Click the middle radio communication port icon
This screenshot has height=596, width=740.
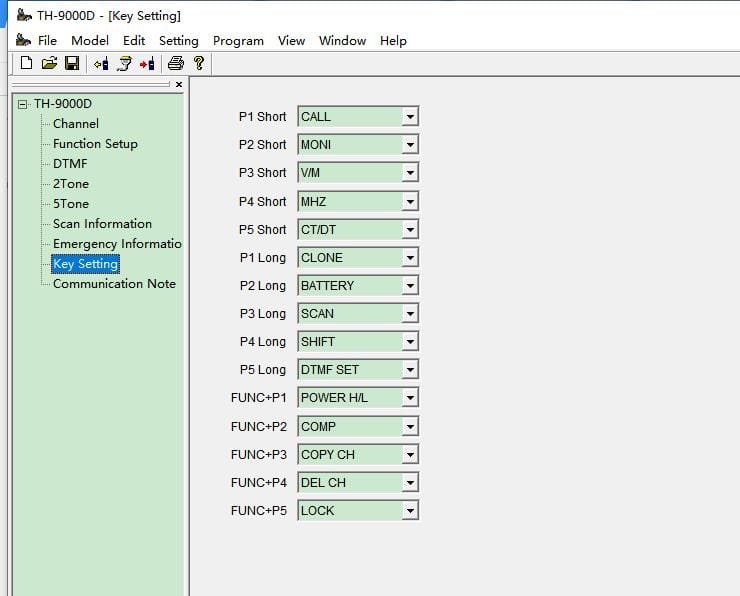click(125, 63)
